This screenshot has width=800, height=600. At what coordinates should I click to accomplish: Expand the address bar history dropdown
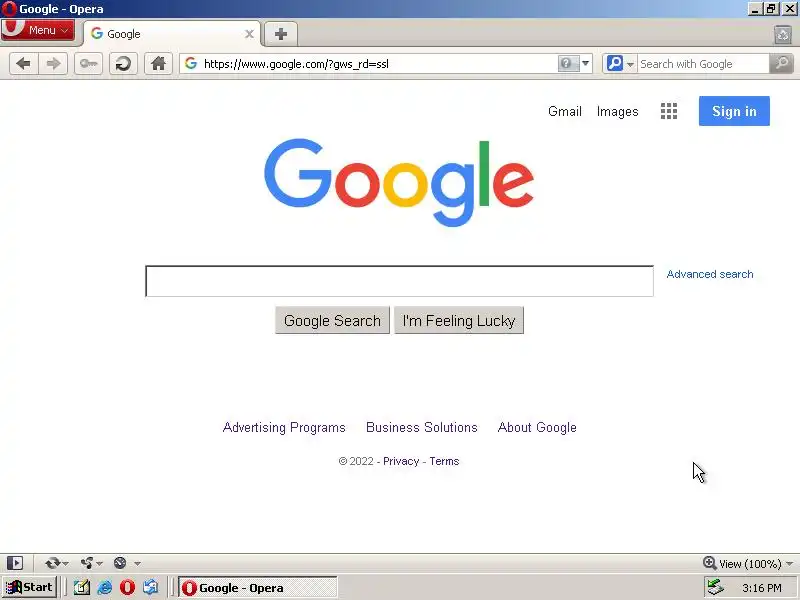point(585,64)
